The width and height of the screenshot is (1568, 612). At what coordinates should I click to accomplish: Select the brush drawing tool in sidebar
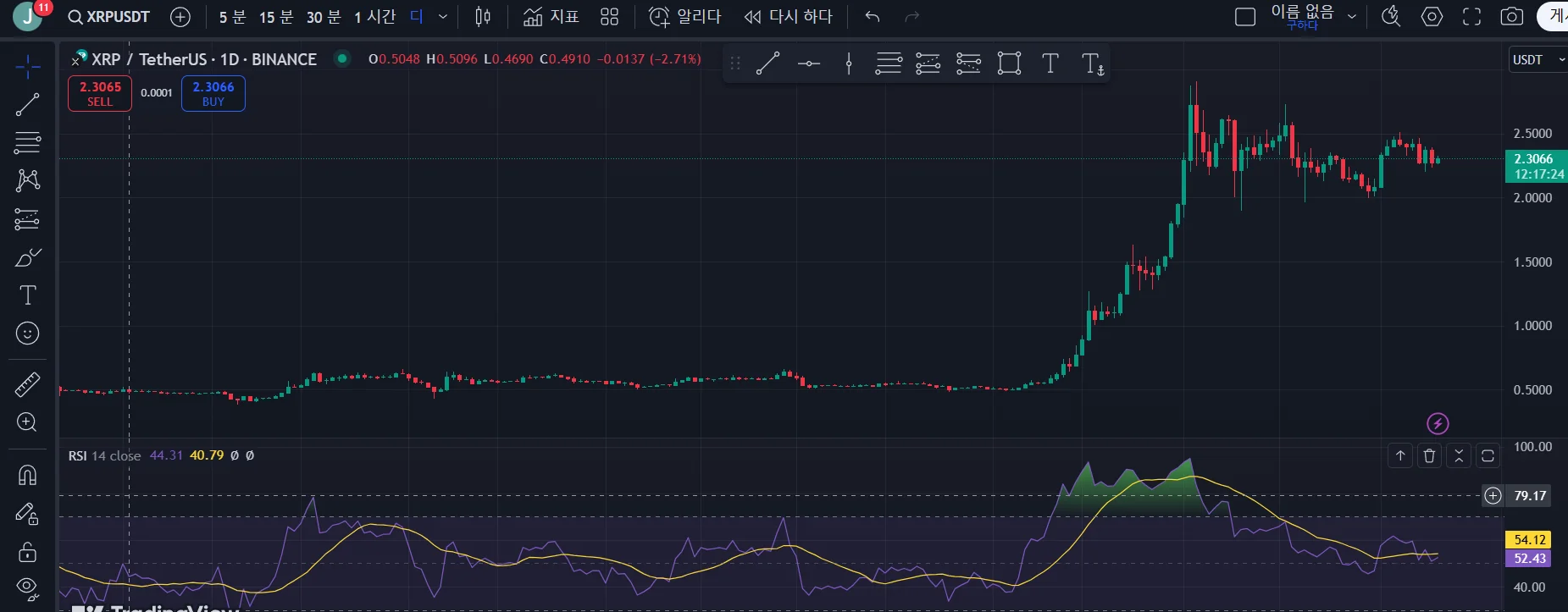click(27, 257)
